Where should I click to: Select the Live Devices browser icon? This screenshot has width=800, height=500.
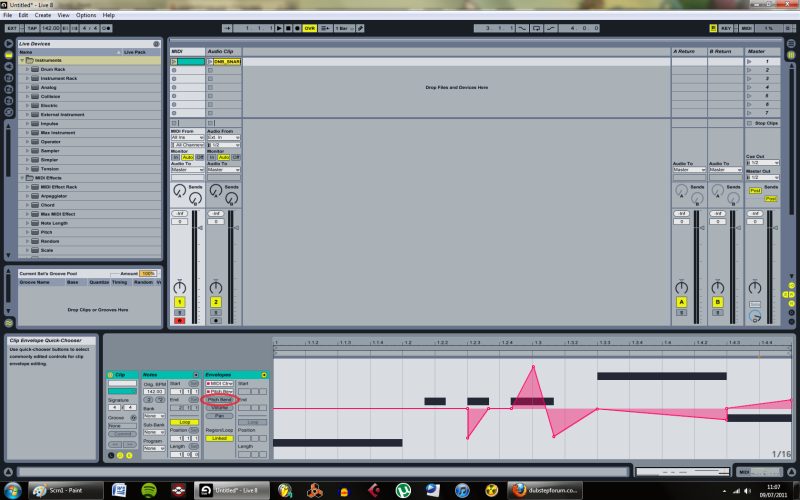pyautogui.click(x=9, y=55)
